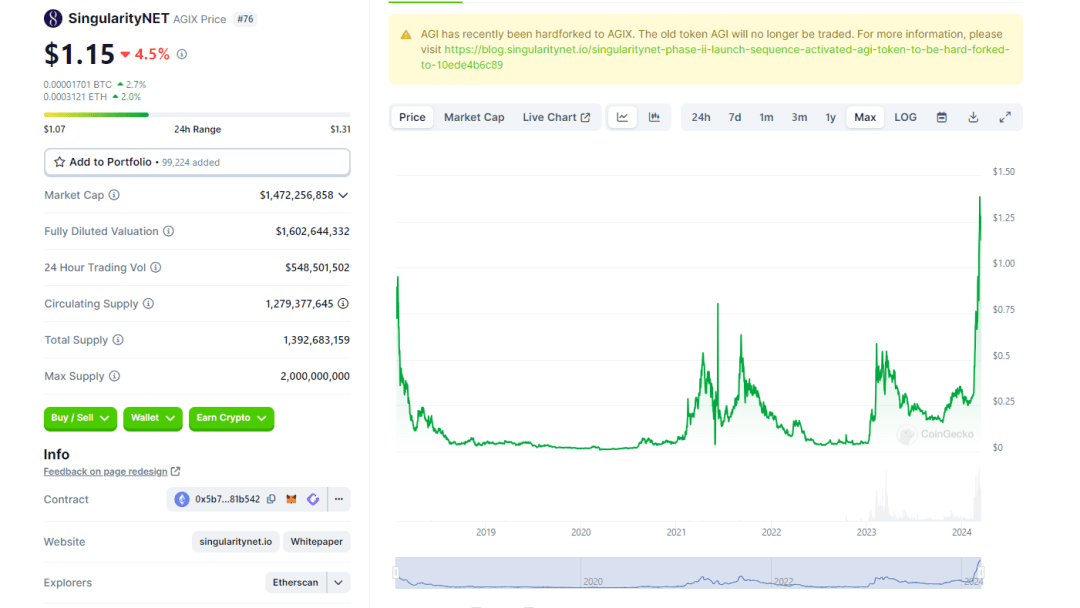This screenshot has height=608, width=1080.
Task: Expand chart to fullscreen
Action: point(1005,117)
